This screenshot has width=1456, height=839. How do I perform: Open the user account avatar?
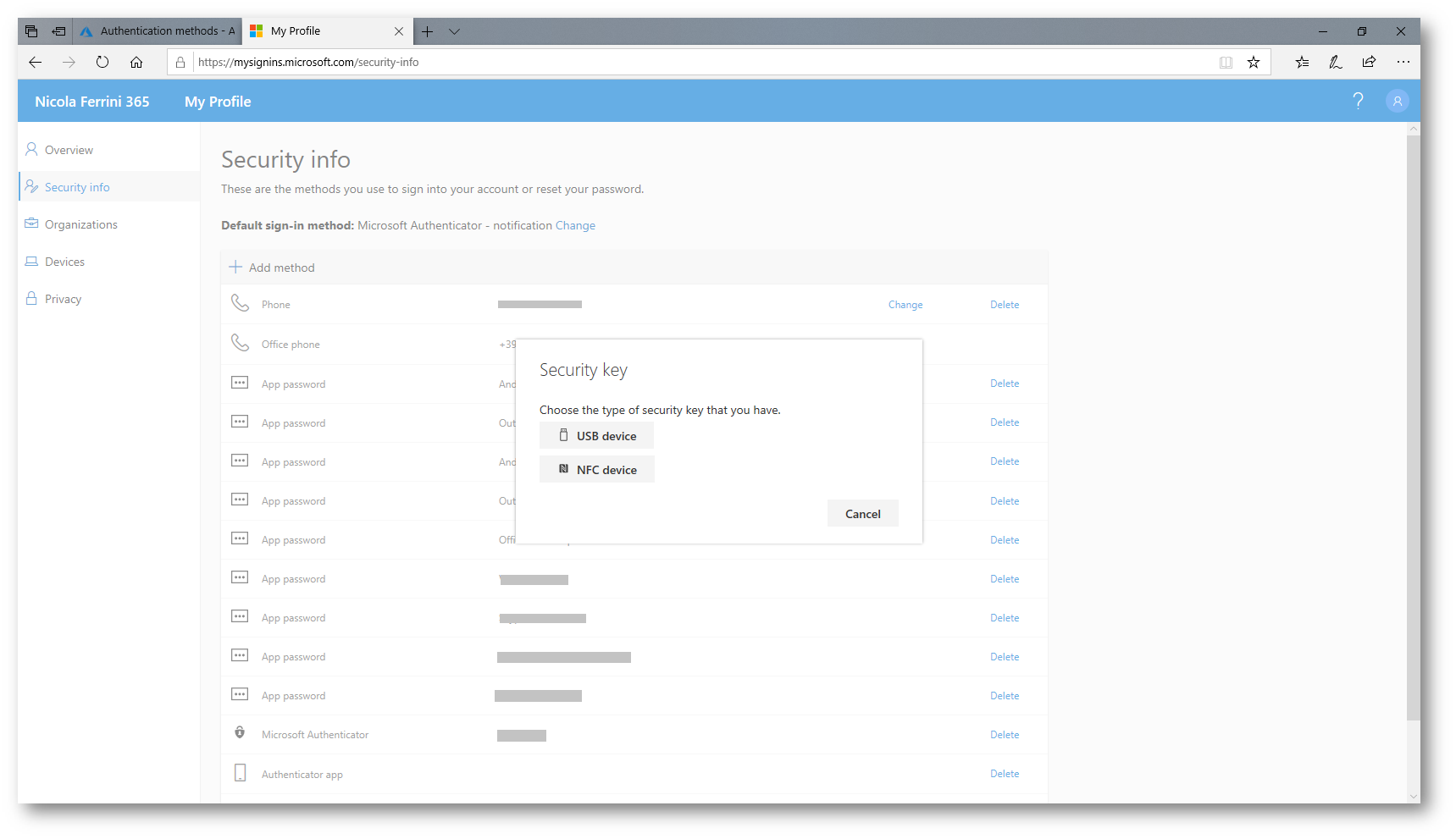tap(1398, 101)
